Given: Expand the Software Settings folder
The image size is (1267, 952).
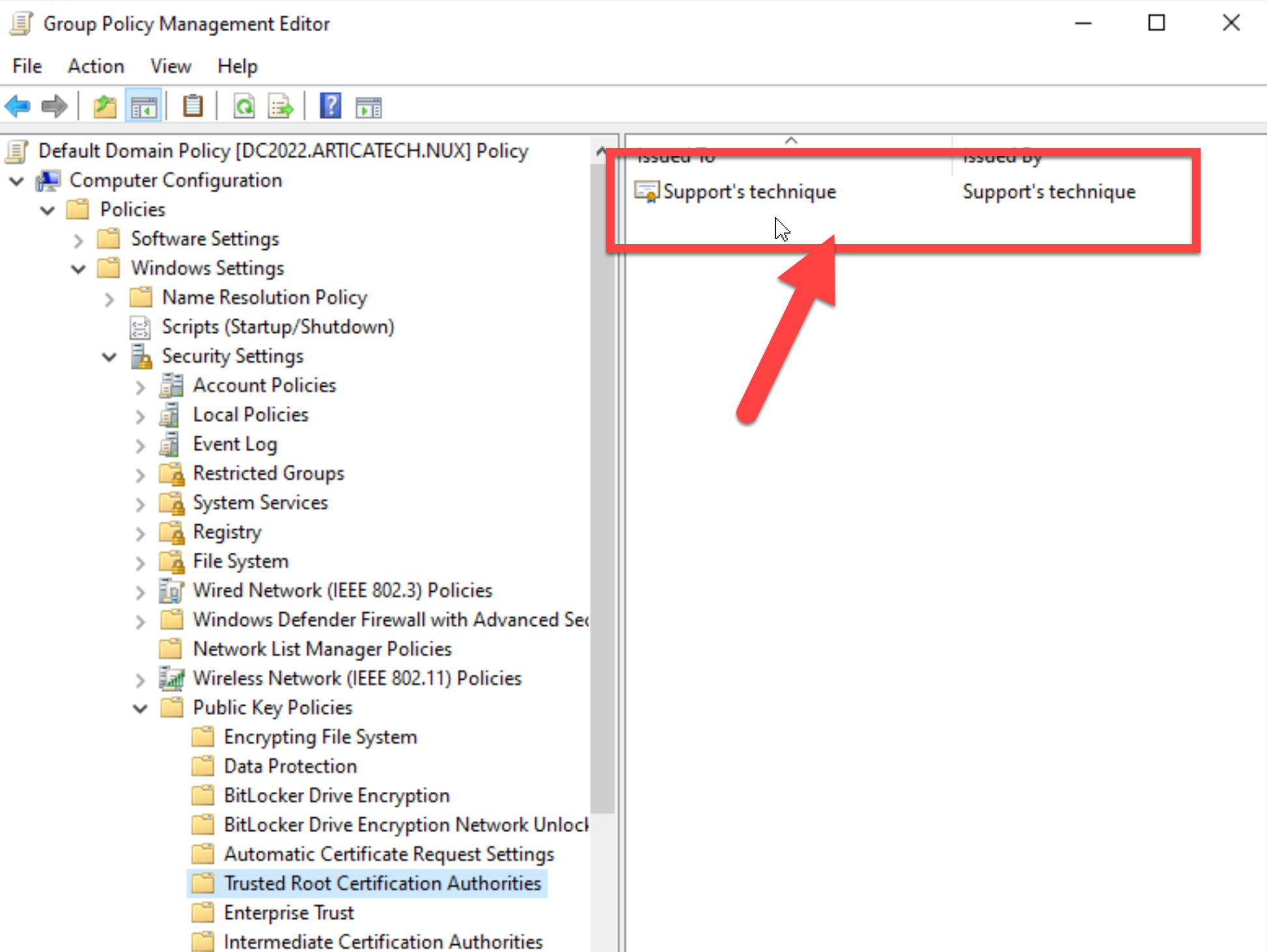Looking at the screenshot, I should click(x=78, y=240).
